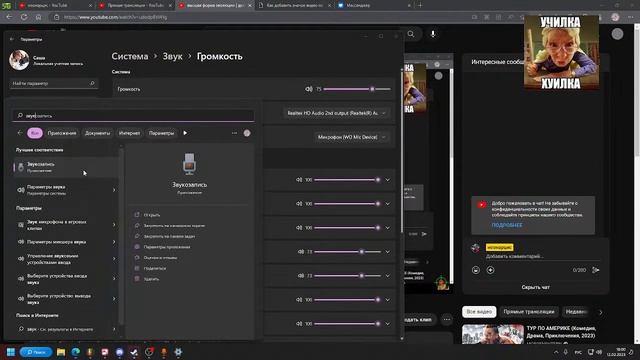Switch to the 'Мессенджер' browser tab
The width and height of the screenshot is (640, 360).
[x=374, y=5]
